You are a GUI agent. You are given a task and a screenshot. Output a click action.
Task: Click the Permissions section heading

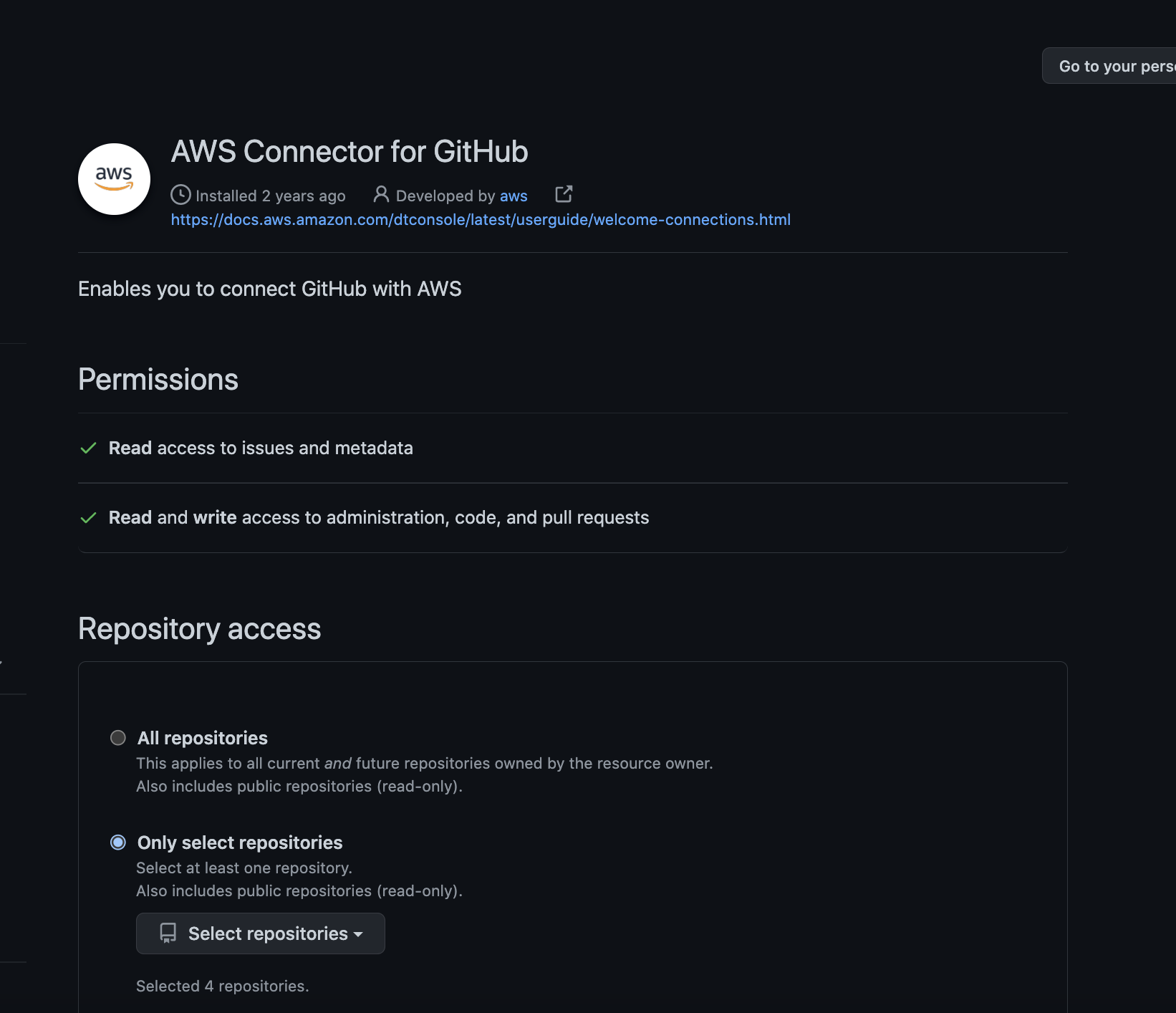click(x=158, y=380)
